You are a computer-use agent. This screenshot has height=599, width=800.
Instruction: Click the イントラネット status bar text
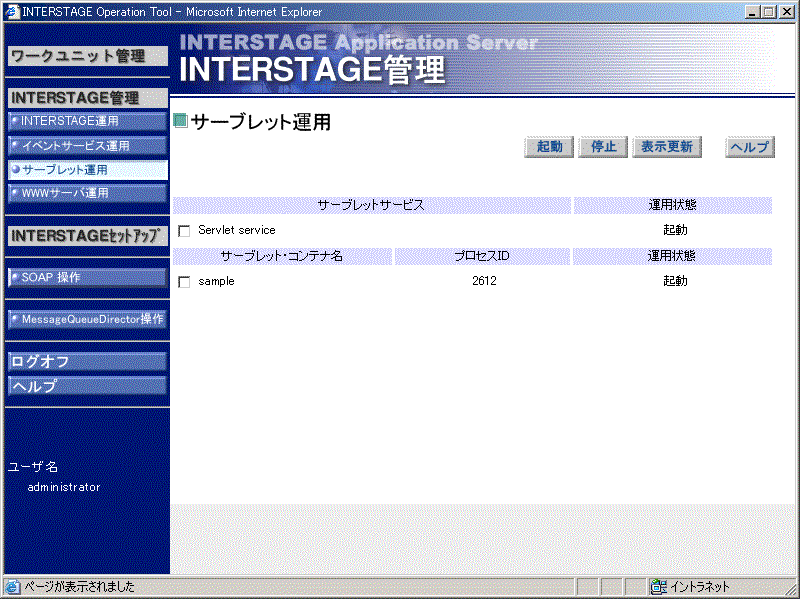(x=699, y=587)
